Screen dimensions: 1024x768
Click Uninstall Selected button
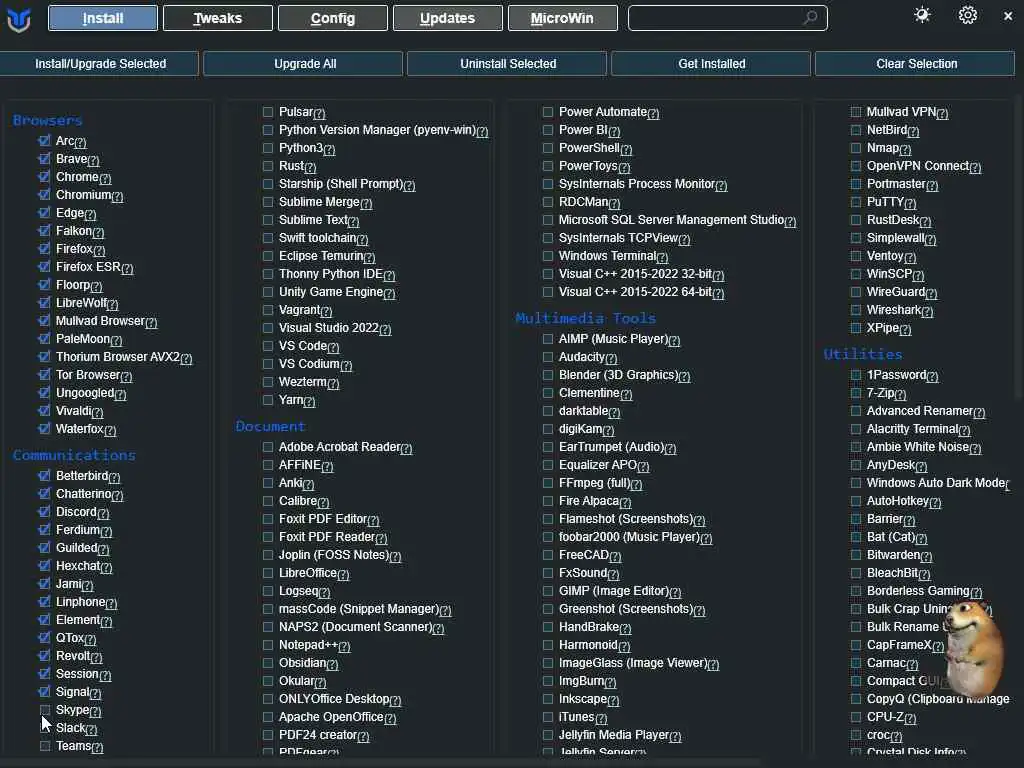point(507,63)
